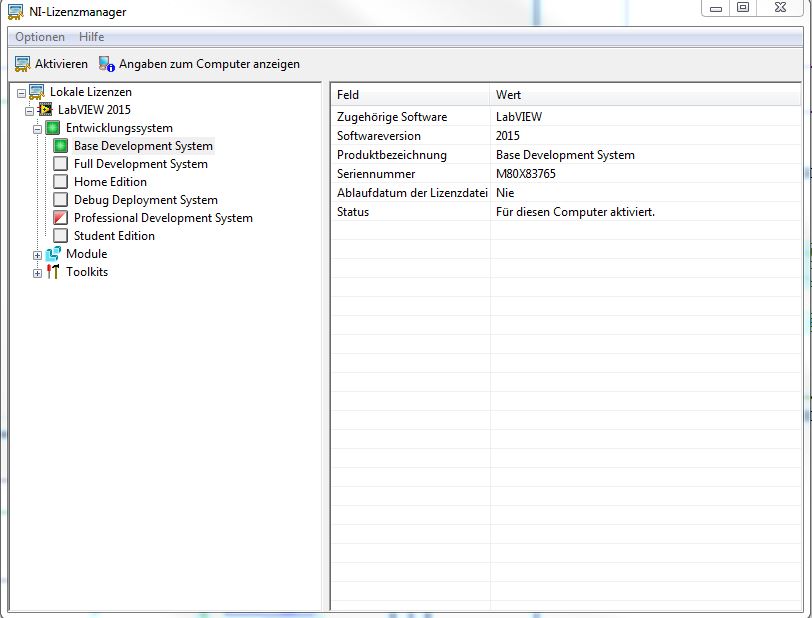Expand the Toolkits tree node
The height and width of the screenshot is (618, 812).
pyautogui.click(x=38, y=273)
